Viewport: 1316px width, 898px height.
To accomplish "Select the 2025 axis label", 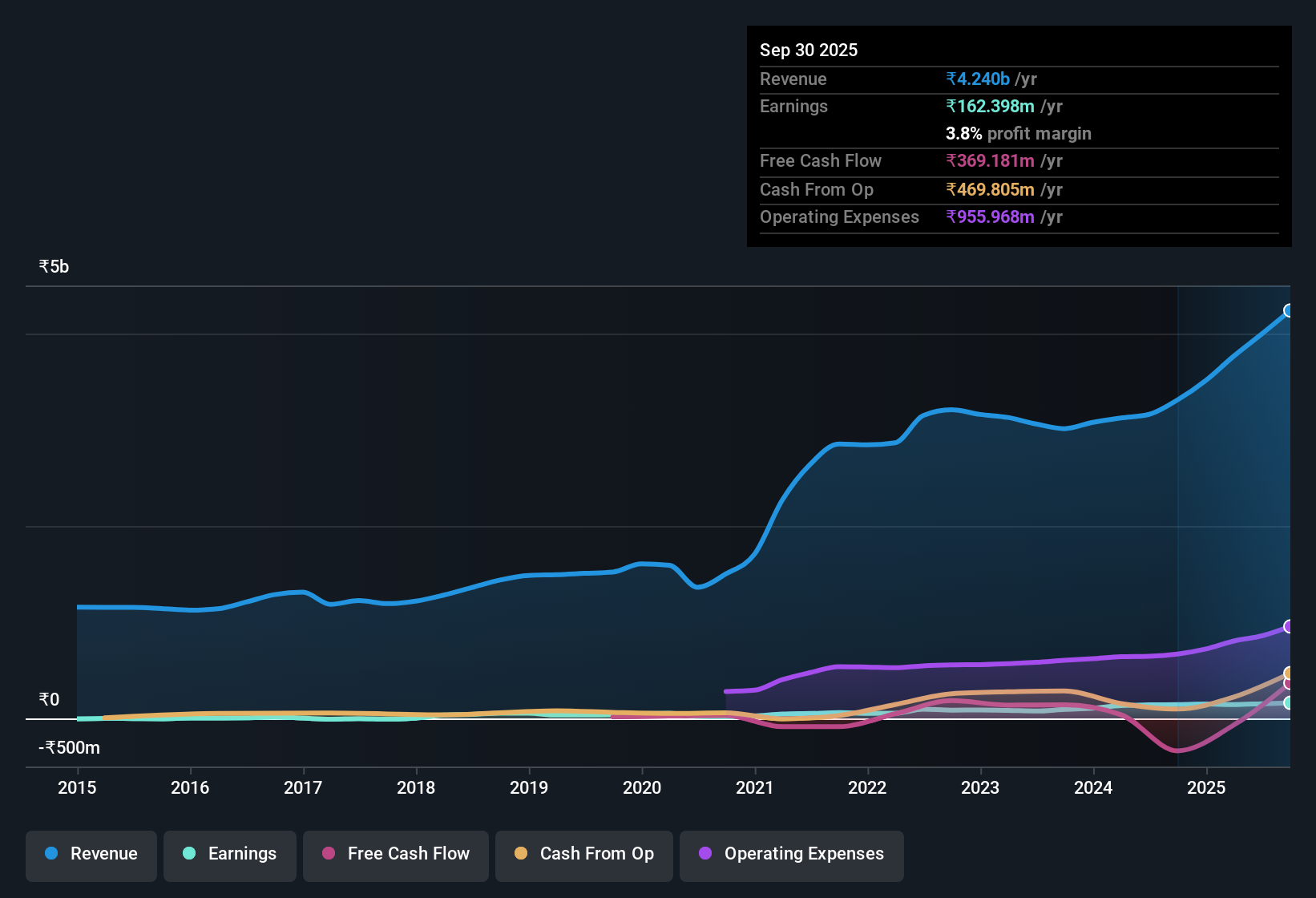I will pos(1207,788).
